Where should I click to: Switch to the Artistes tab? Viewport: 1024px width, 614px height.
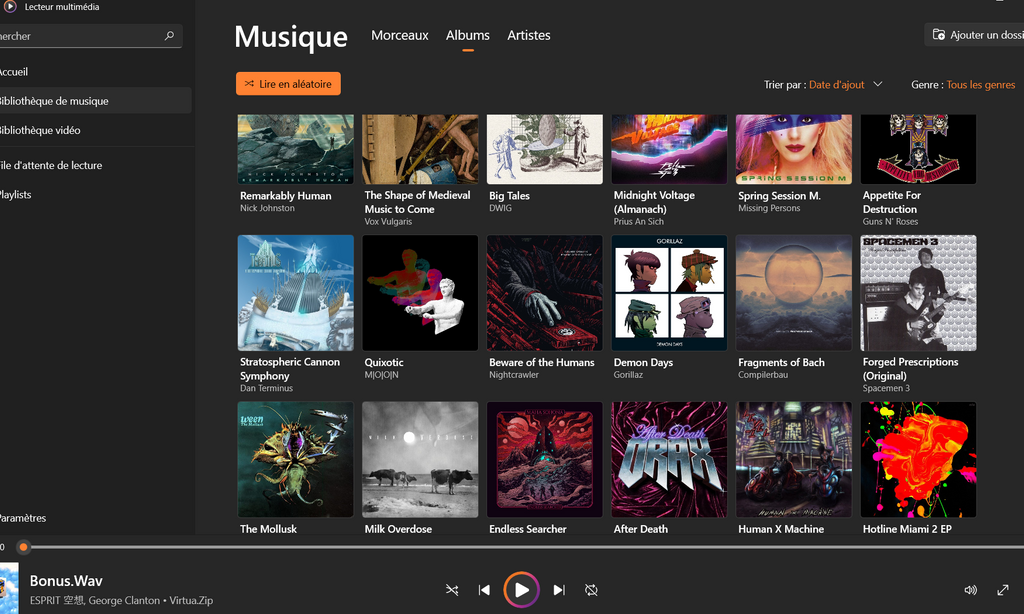coord(528,35)
